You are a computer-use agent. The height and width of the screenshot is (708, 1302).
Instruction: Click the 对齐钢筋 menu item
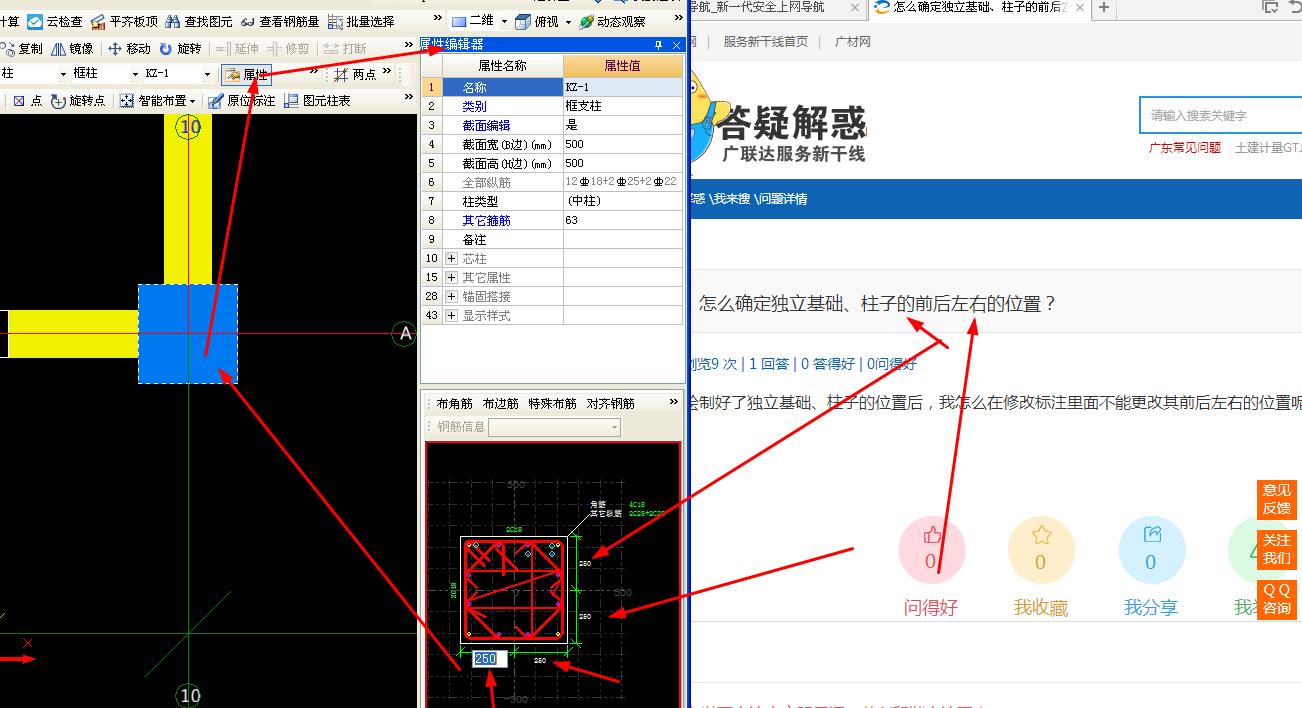tap(610, 404)
